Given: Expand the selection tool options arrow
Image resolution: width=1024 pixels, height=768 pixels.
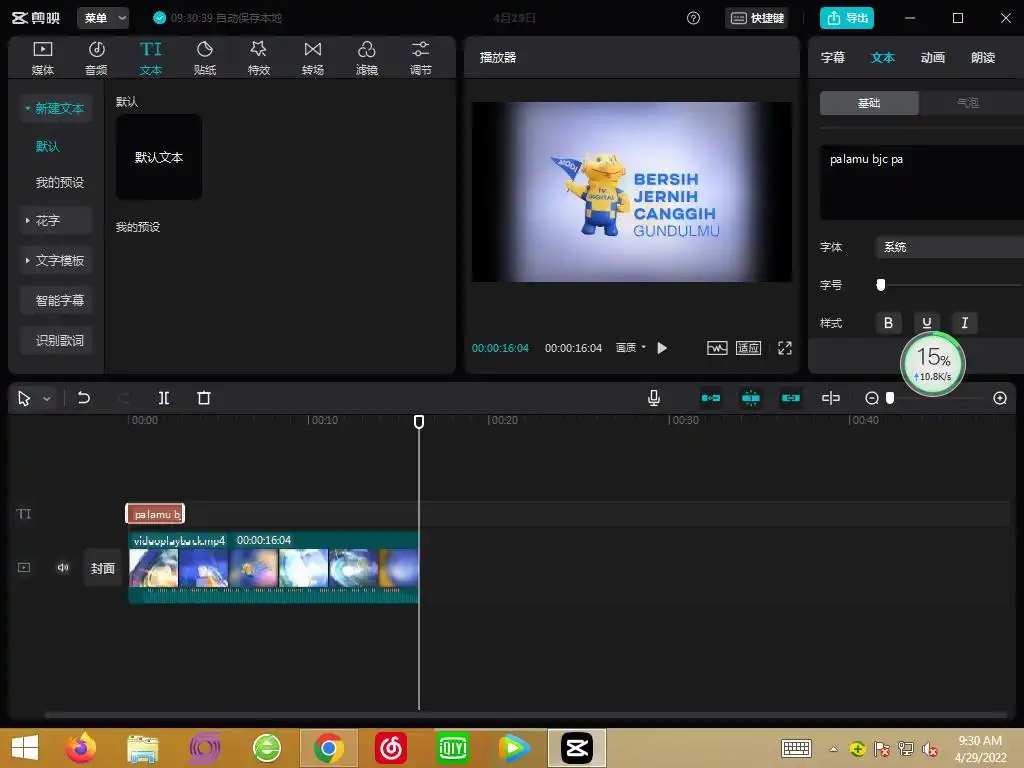Looking at the screenshot, I should click(x=47, y=398).
